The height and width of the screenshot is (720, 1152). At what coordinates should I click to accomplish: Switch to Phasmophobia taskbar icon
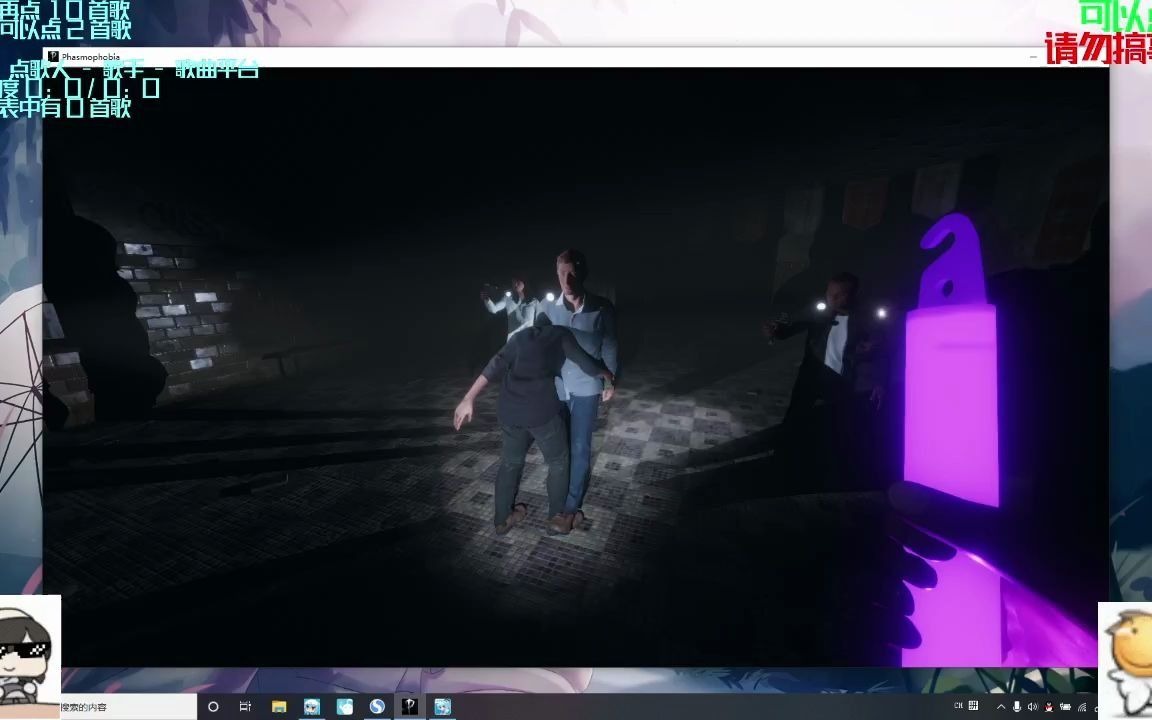click(x=410, y=707)
